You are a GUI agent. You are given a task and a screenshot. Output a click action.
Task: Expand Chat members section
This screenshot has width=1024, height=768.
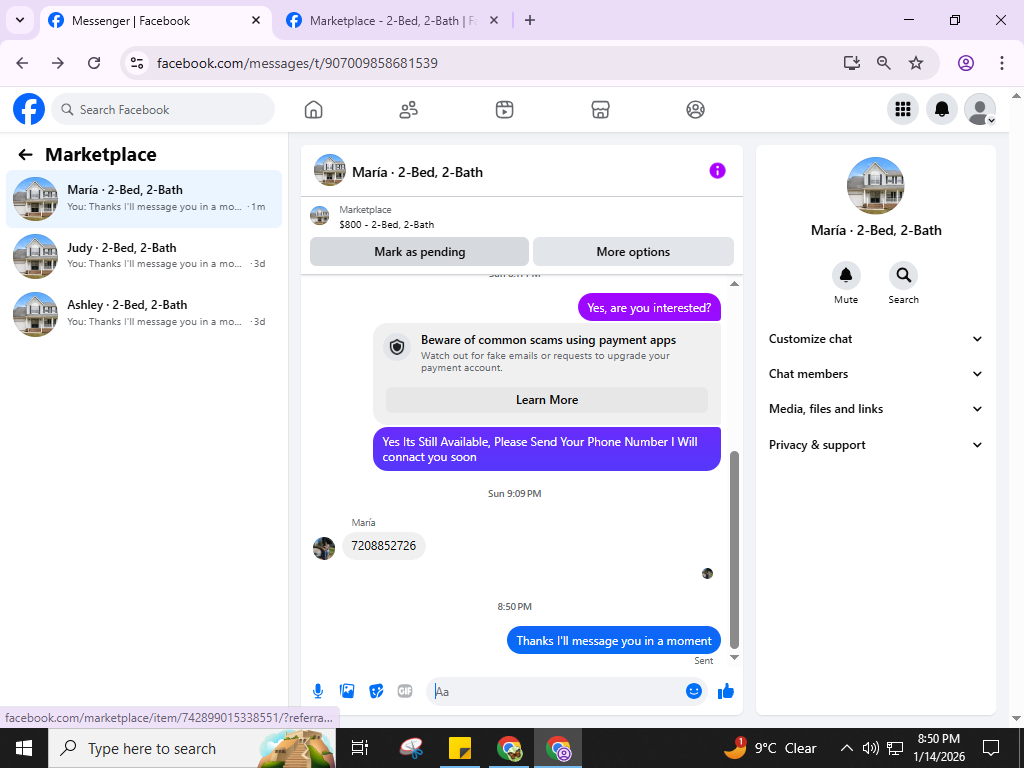[876, 374]
